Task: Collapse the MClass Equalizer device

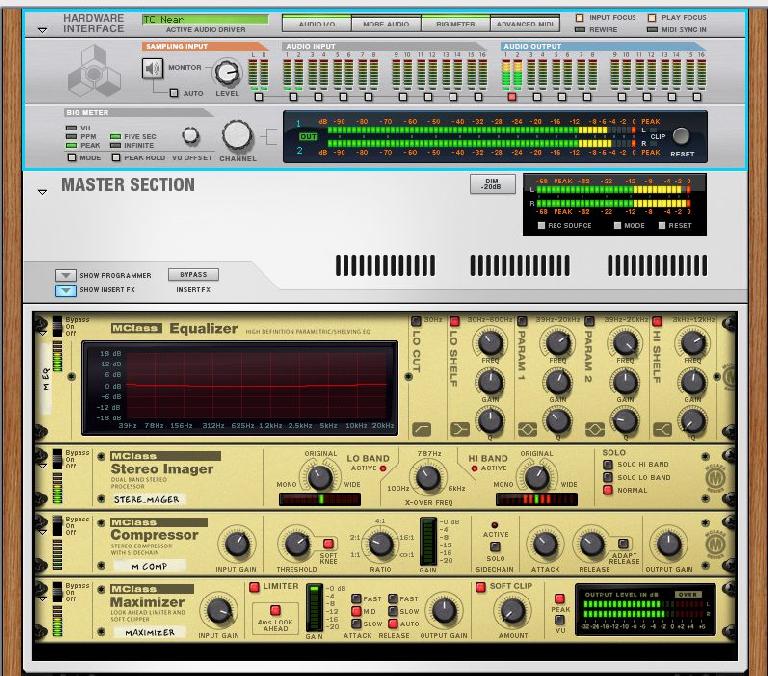Action: click(43, 333)
